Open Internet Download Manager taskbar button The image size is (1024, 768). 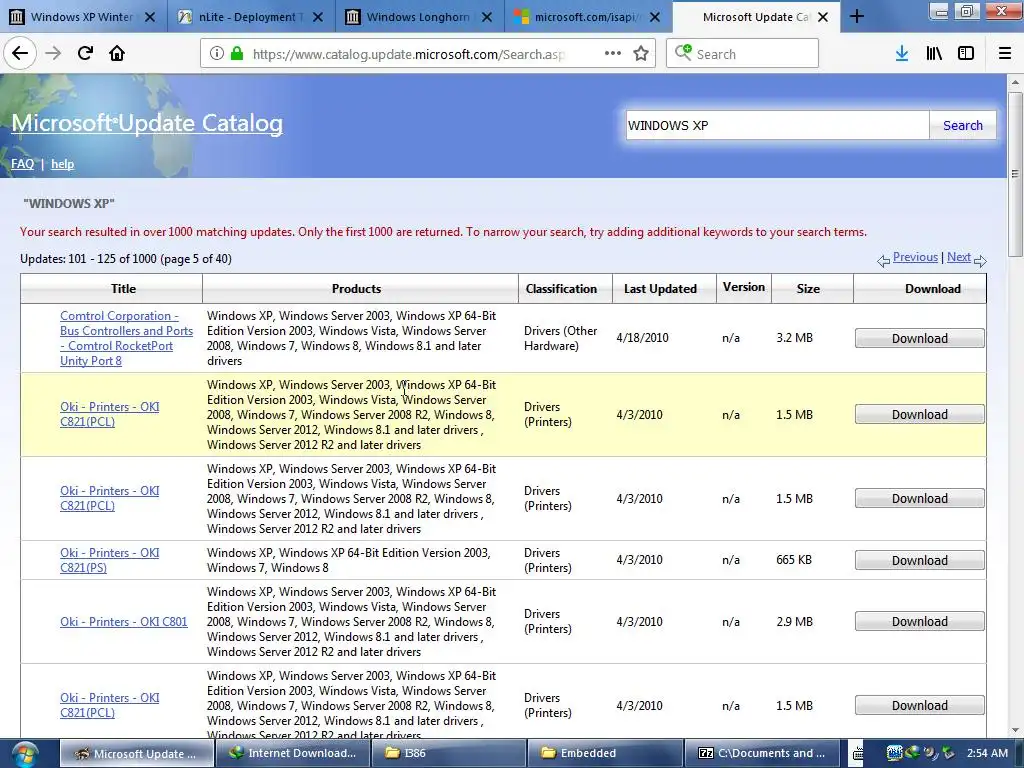coord(294,754)
